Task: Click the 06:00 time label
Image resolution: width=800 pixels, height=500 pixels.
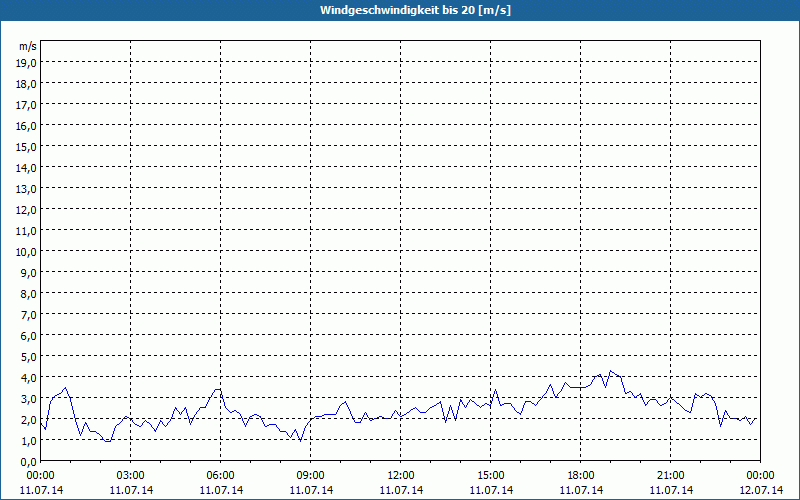Action: click(220, 476)
